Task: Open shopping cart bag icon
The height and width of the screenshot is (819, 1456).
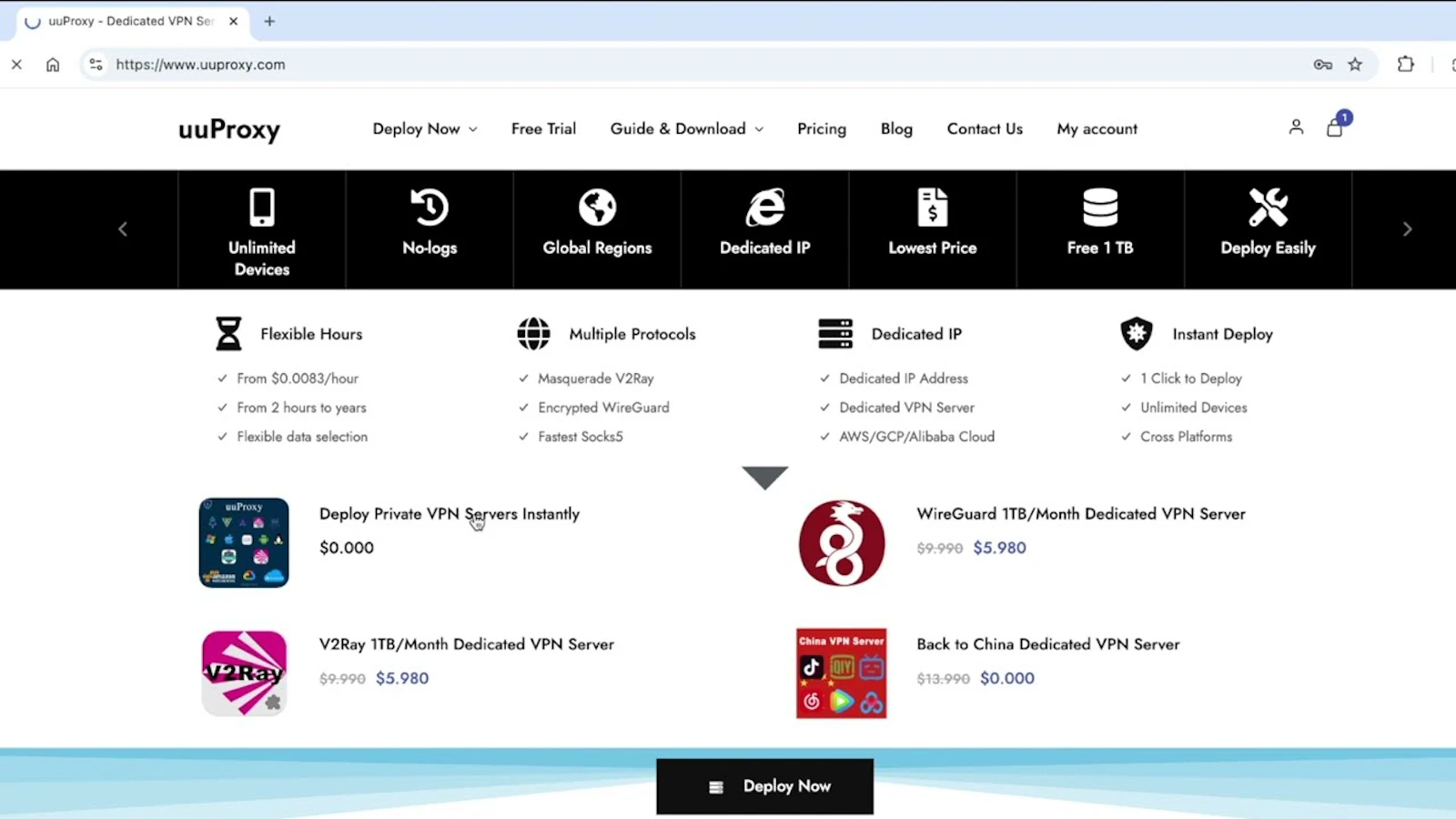Action: [1335, 127]
